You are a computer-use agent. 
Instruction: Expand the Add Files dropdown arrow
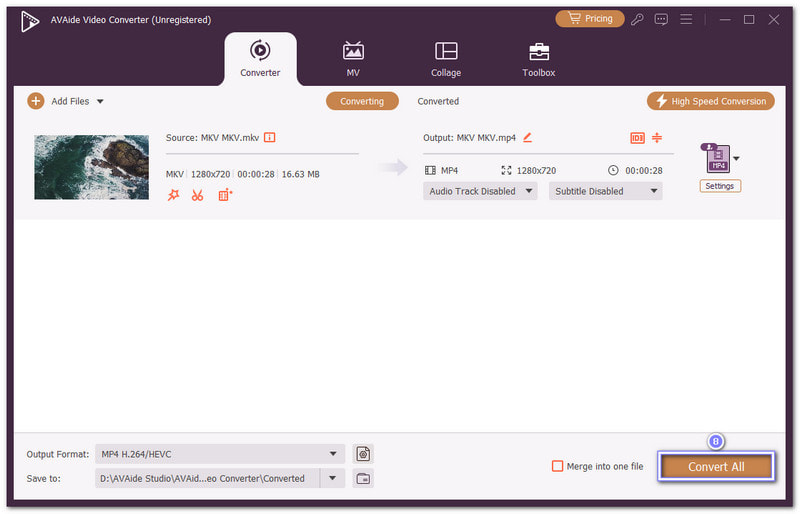pos(100,102)
